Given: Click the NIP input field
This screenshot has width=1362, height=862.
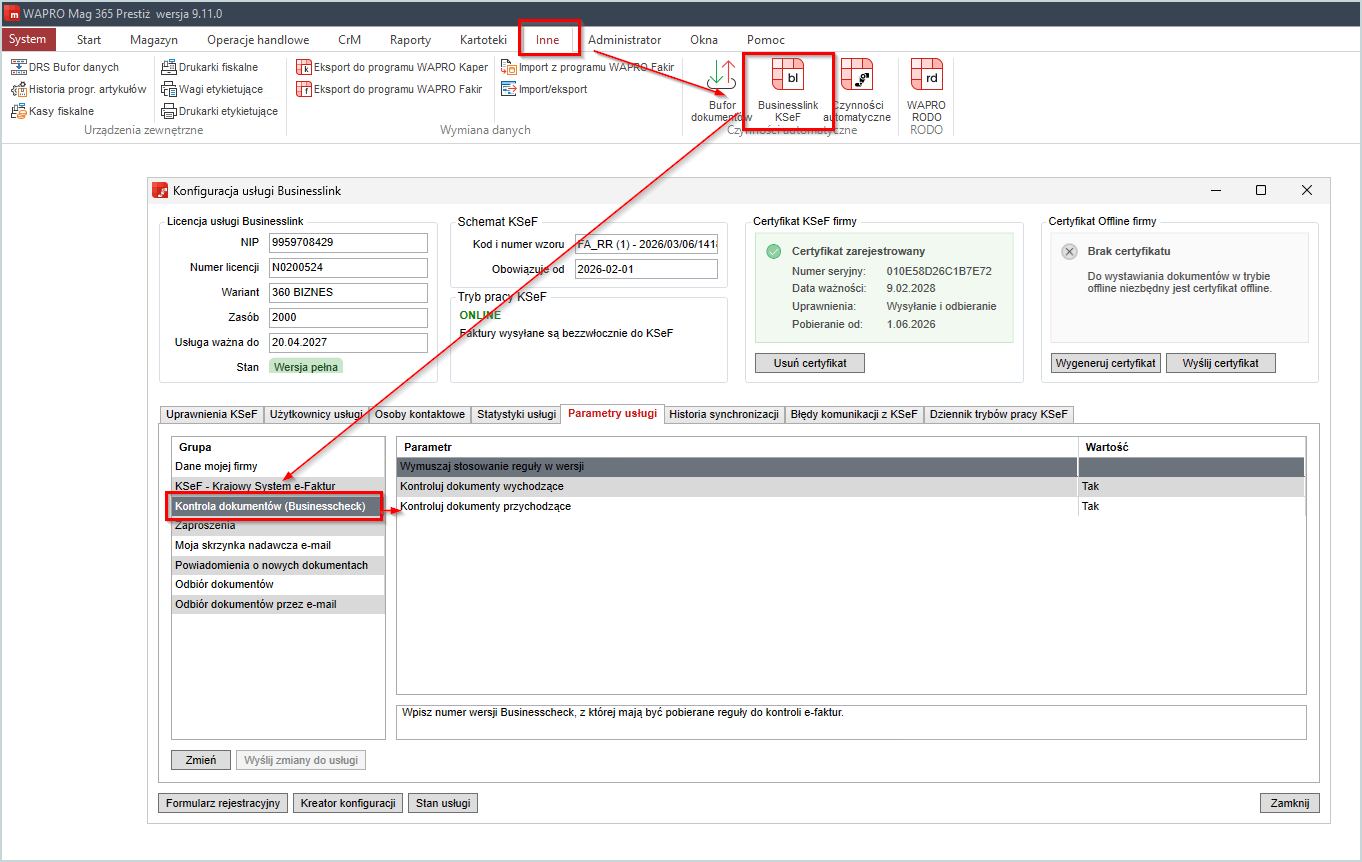Looking at the screenshot, I should pyautogui.click(x=347, y=242).
